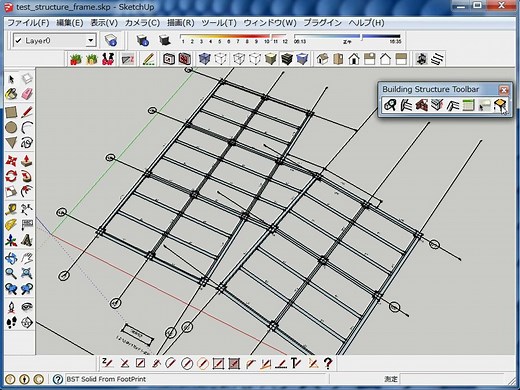Select the Section Plane tool
Image resolution: width=520 pixels, height=390 pixels.
27,322
